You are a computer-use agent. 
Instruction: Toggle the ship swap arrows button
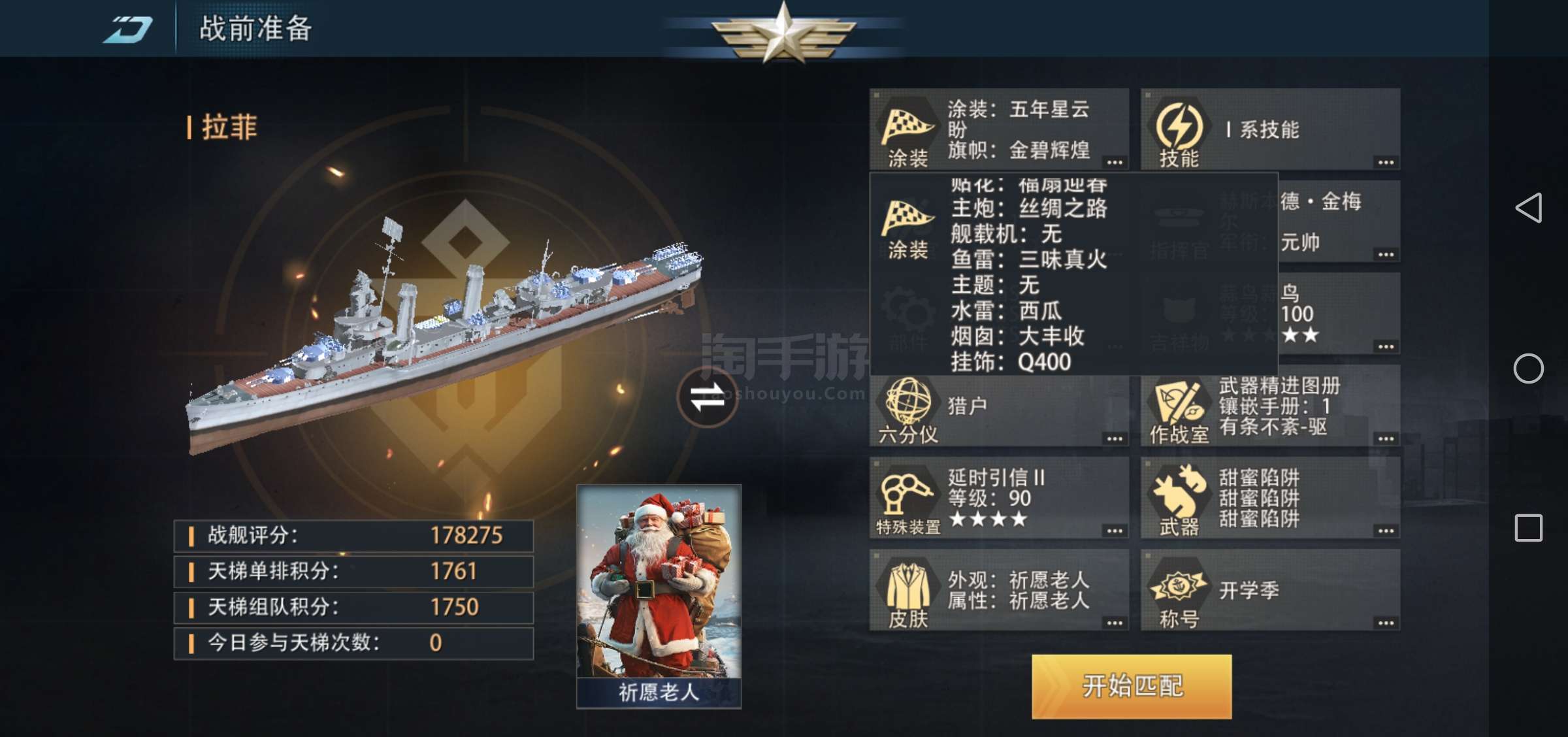point(708,397)
